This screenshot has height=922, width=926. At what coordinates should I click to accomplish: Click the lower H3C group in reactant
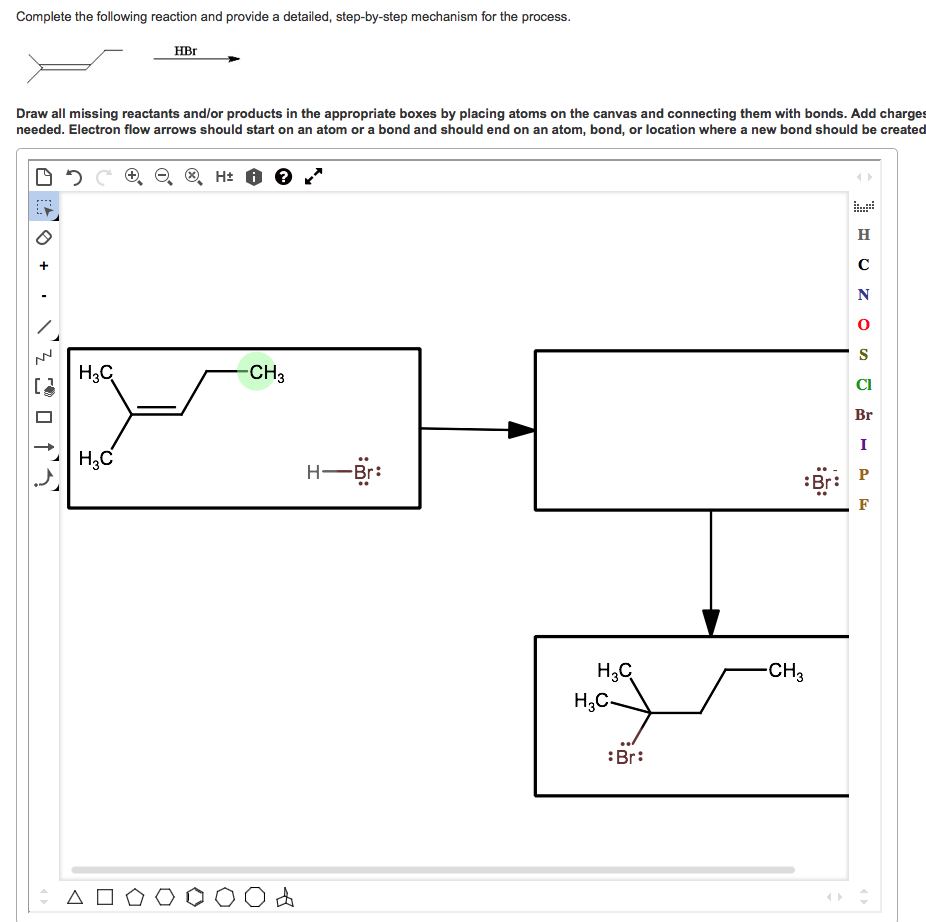click(x=96, y=458)
